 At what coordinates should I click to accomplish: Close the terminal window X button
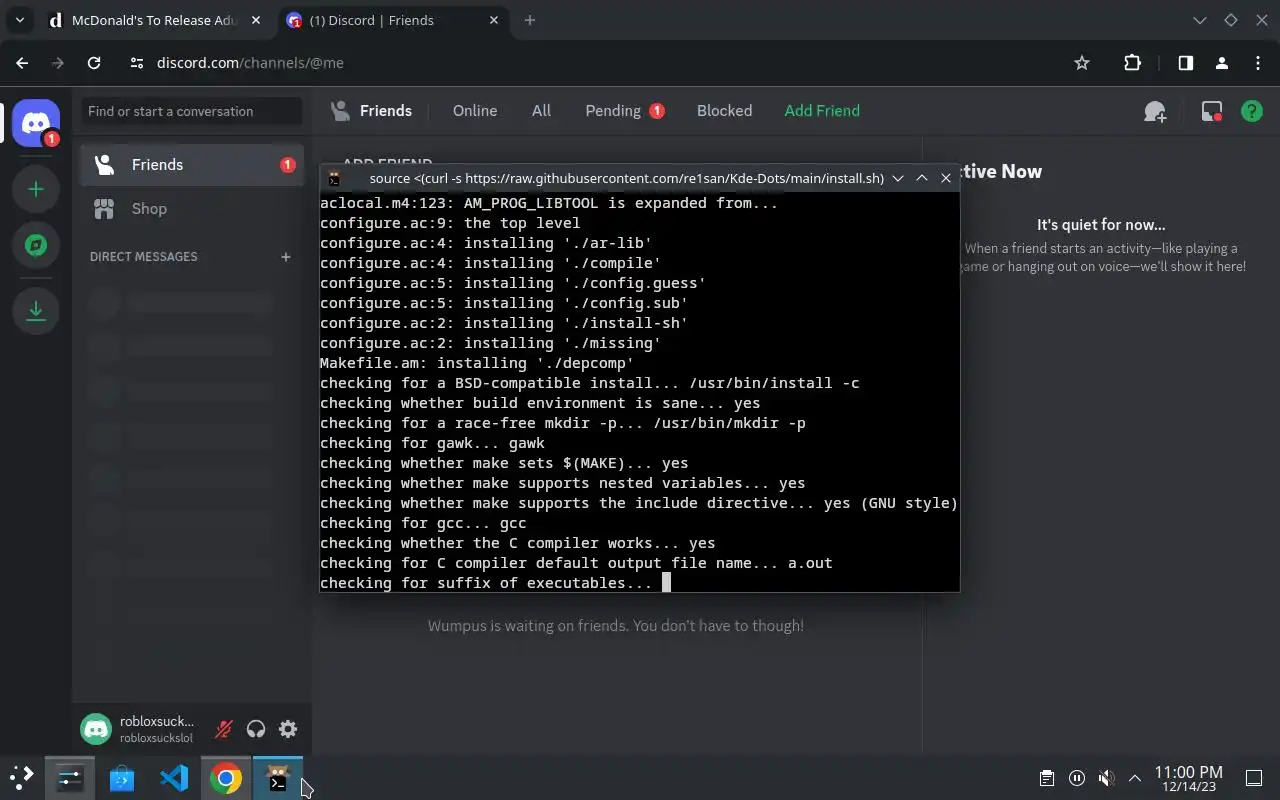(946, 178)
